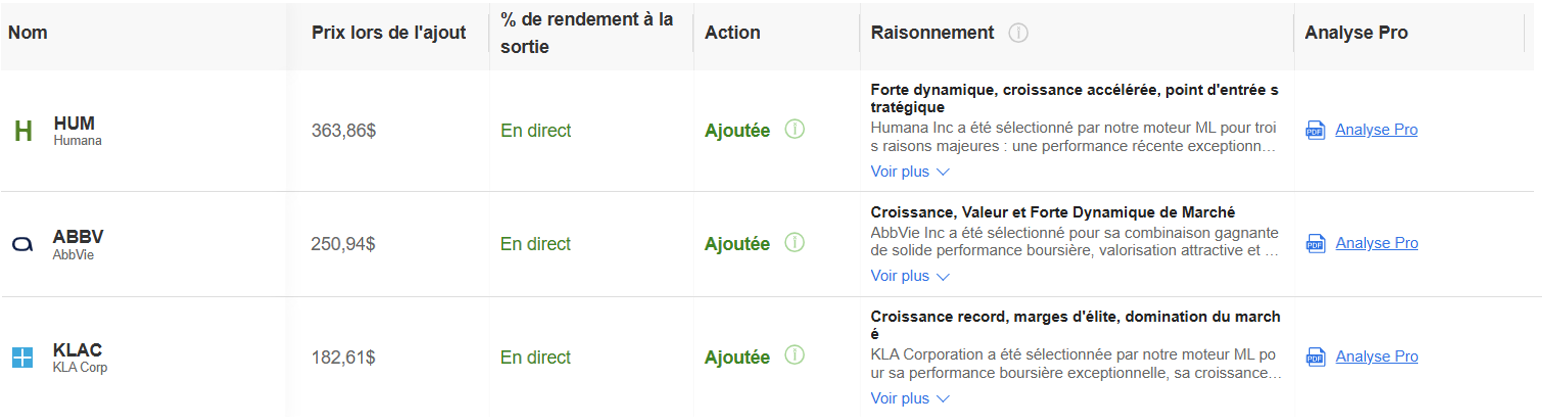Click PDF icon in KLA Corp row
Screen dimensions: 1542x417
pos(1315,358)
